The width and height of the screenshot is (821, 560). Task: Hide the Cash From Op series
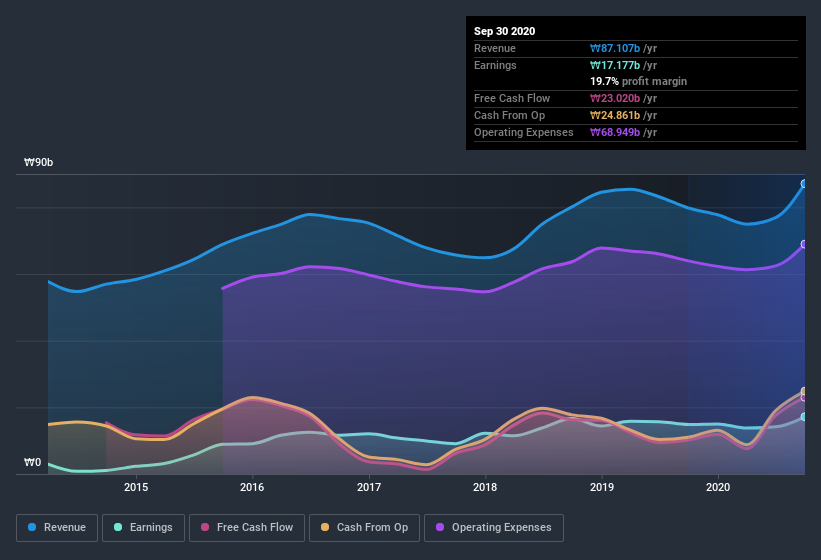(x=364, y=528)
